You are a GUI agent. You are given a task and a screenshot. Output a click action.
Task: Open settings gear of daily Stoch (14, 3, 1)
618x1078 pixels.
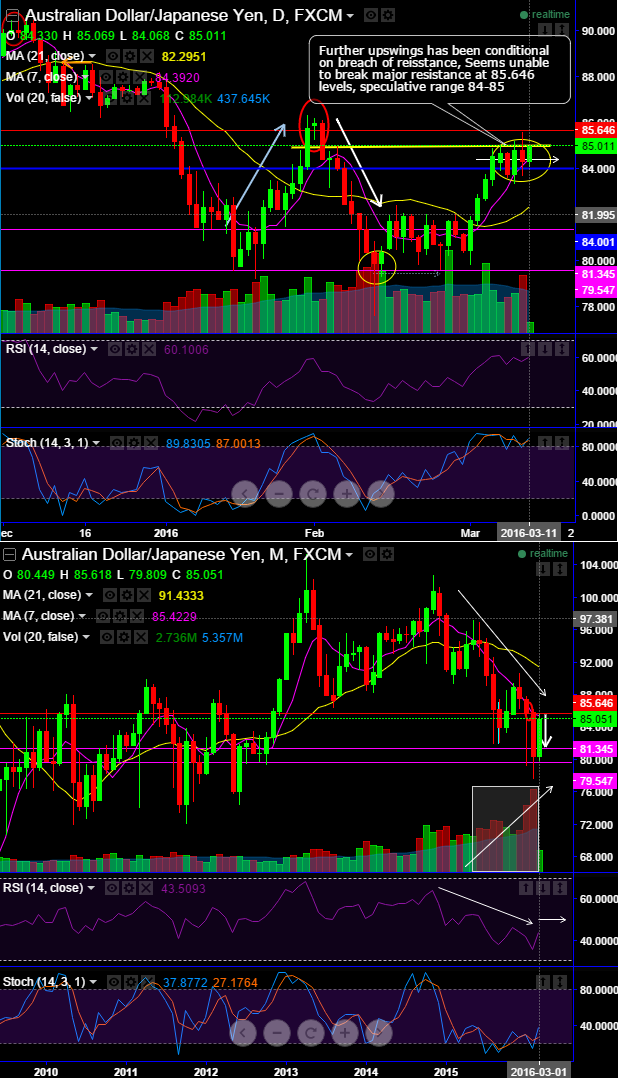pos(133,443)
